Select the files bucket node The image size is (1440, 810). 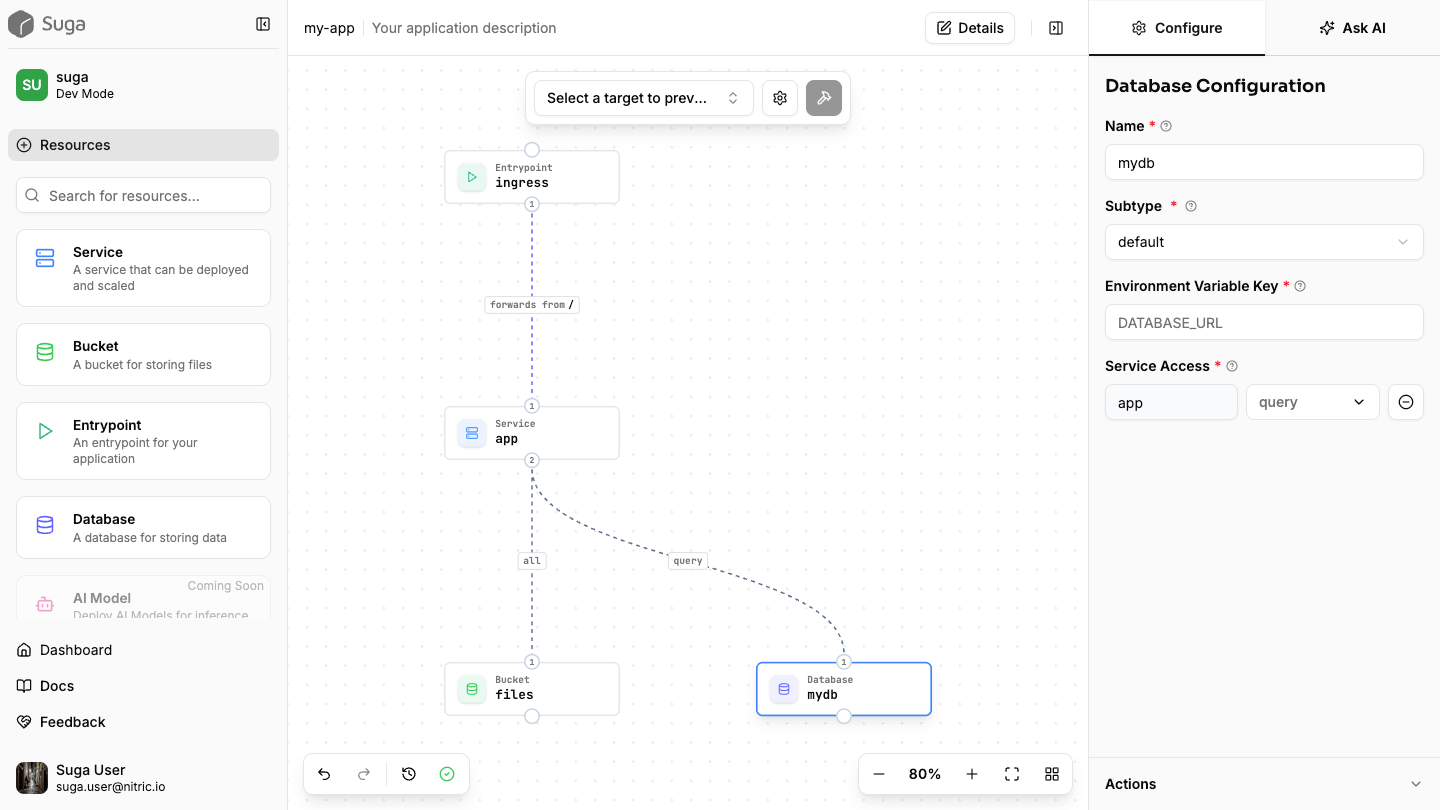pyautogui.click(x=532, y=689)
